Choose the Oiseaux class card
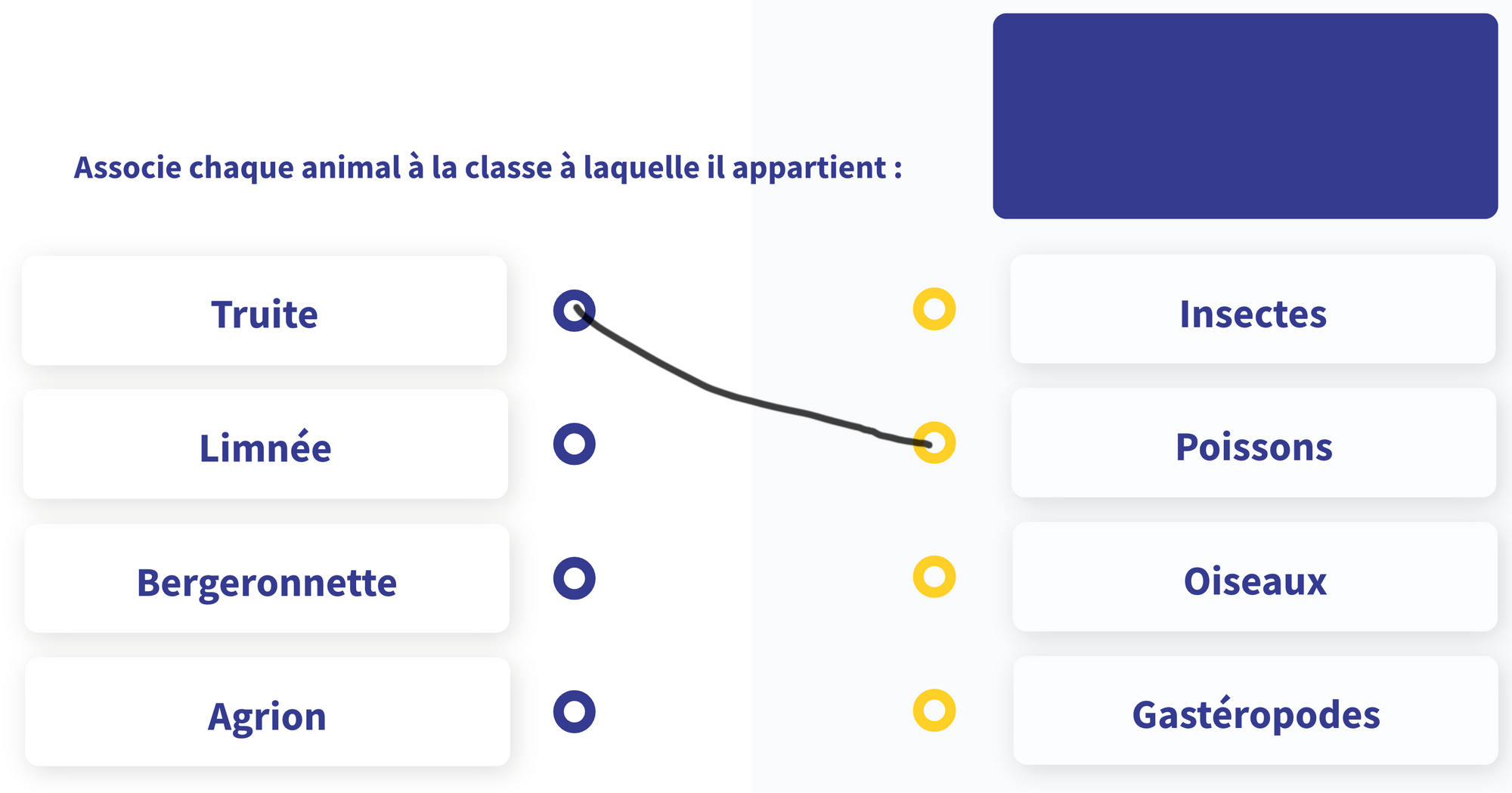This screenshot has width=1512, height=793. [x=1255, y=577]
